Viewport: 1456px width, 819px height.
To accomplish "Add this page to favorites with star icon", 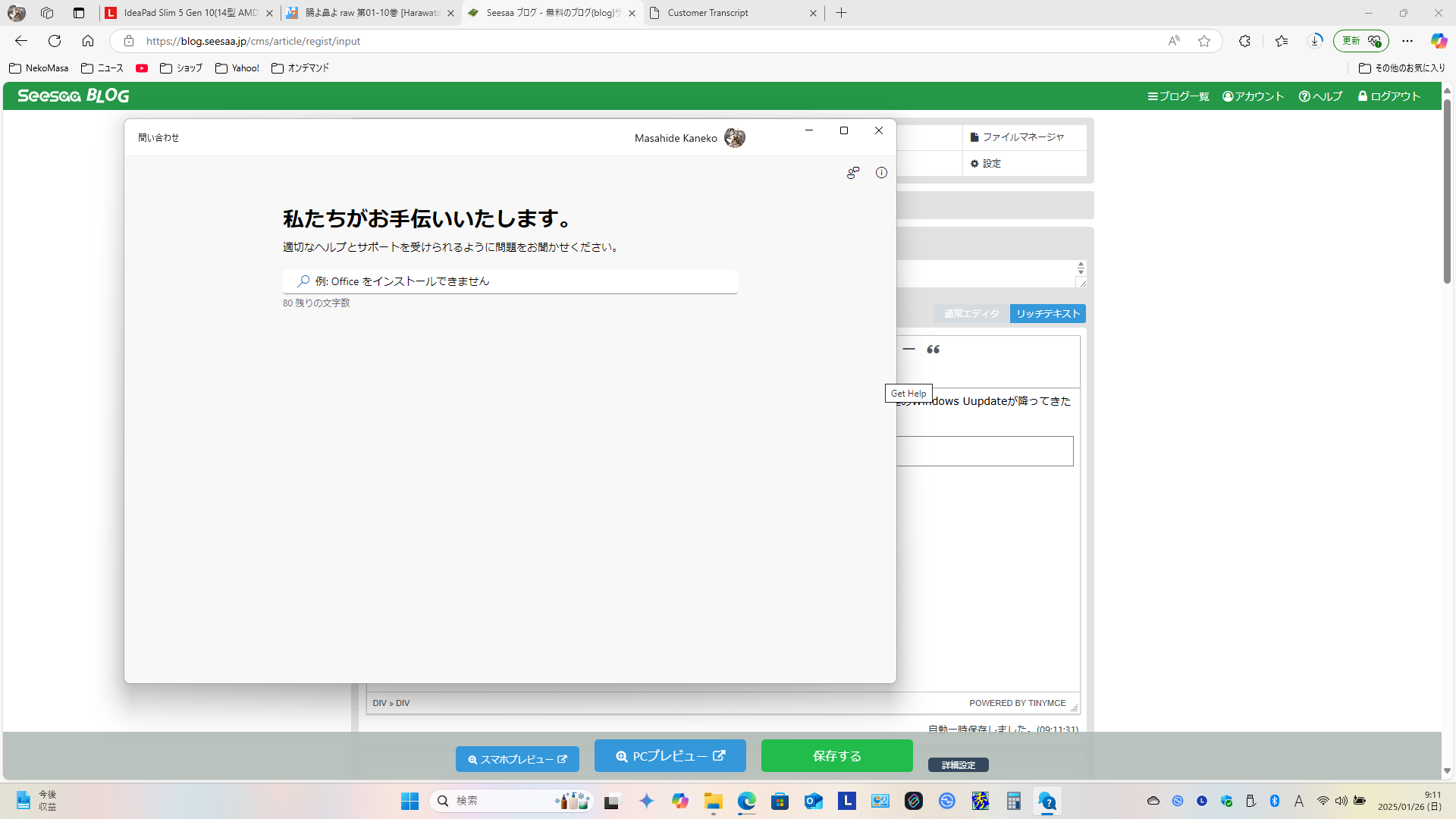I will [x=1204, y=41].
